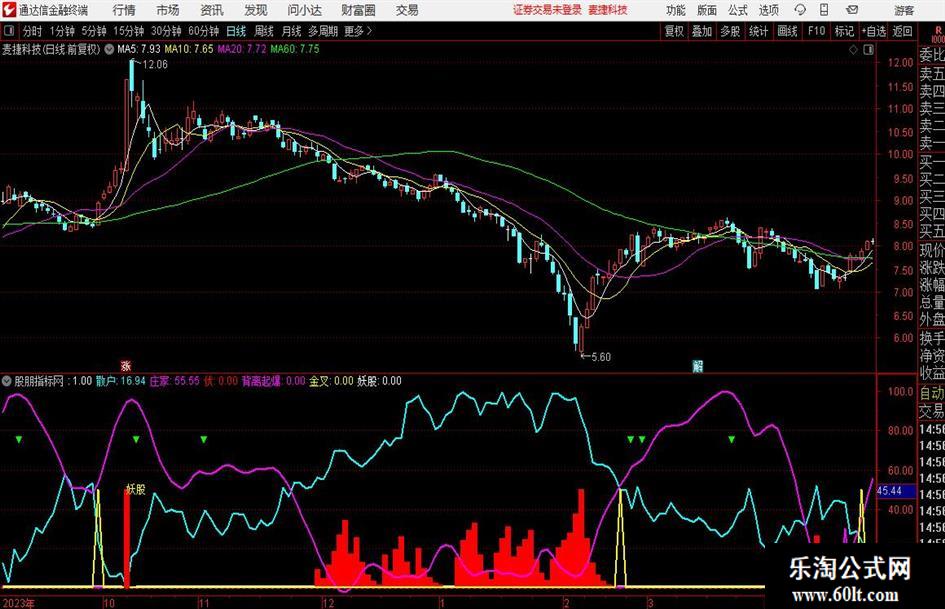Switch to 60分钟 period tab
Screen dimensions: 945x609
pos(203,31)
